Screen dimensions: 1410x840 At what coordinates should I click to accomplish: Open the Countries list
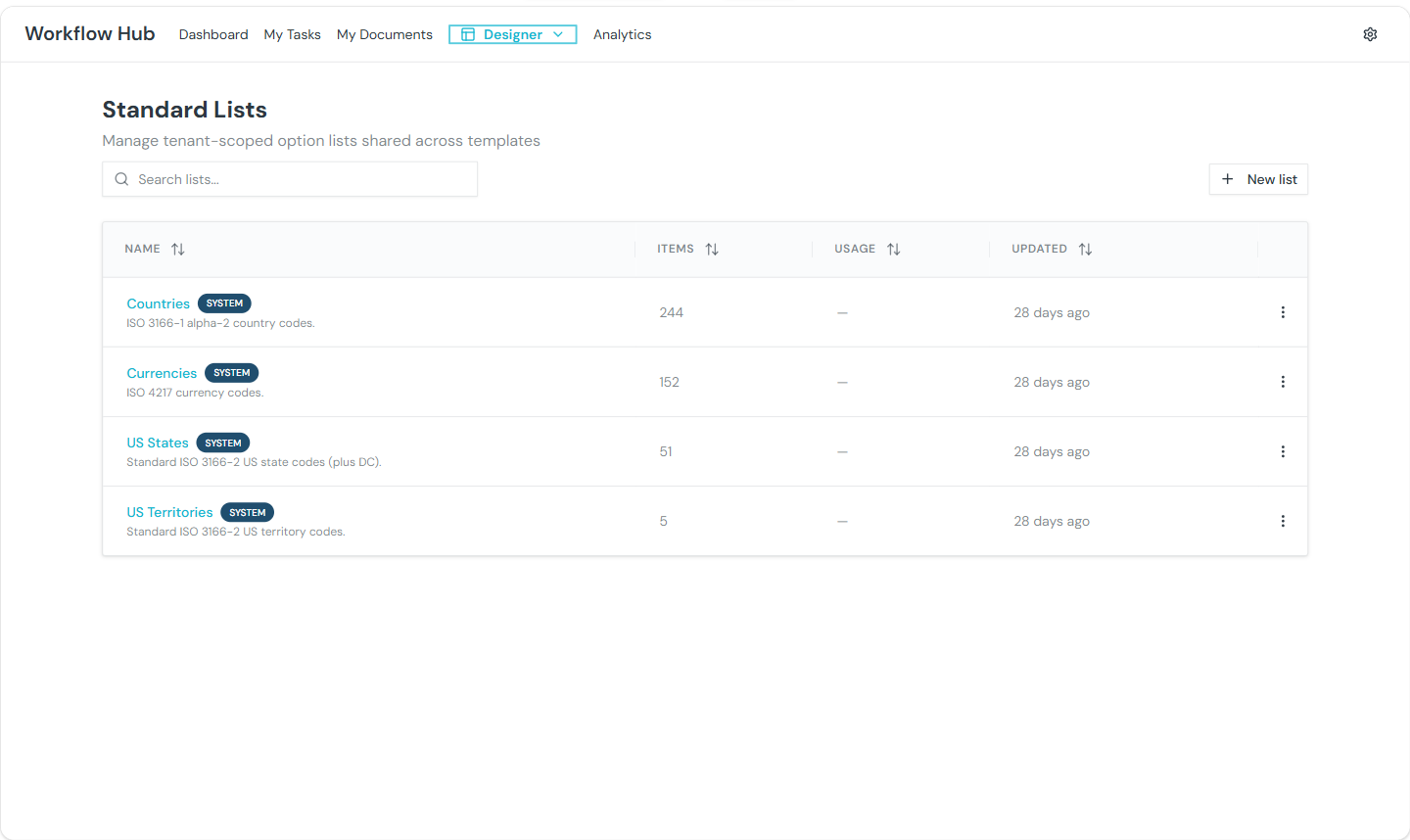(158, 303)
